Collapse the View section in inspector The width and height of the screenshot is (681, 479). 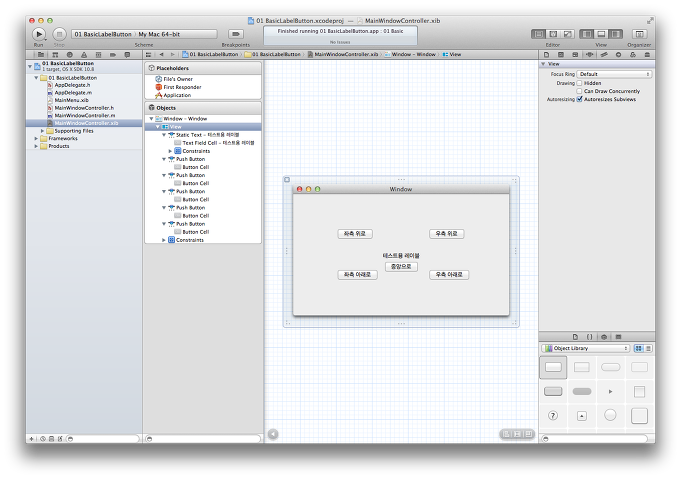[x=543, y=64]
